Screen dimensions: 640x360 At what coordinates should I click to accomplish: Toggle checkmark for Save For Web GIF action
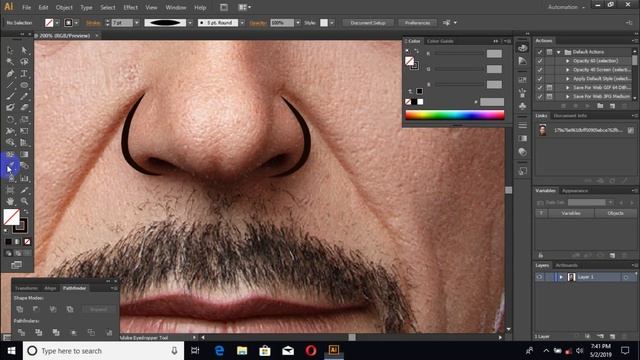540,88
